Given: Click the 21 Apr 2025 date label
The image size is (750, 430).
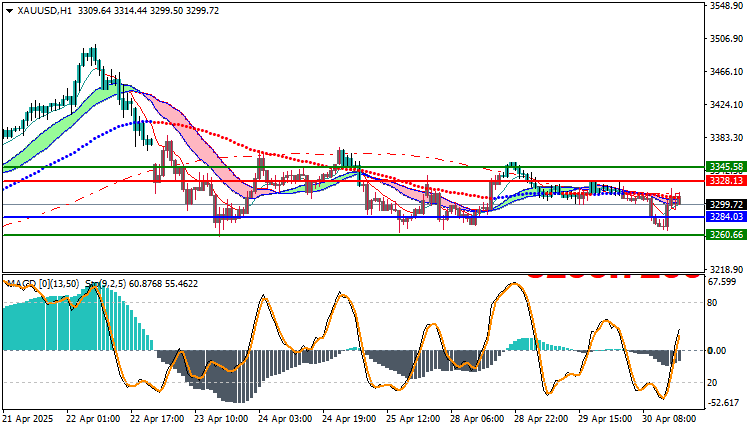Looking at the screenshot, I should [28, 419].
